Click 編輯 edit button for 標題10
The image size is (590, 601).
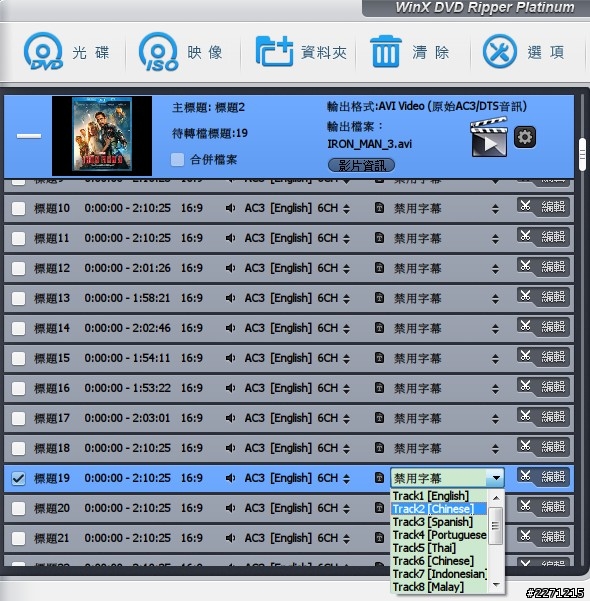(x=543, y=207)
